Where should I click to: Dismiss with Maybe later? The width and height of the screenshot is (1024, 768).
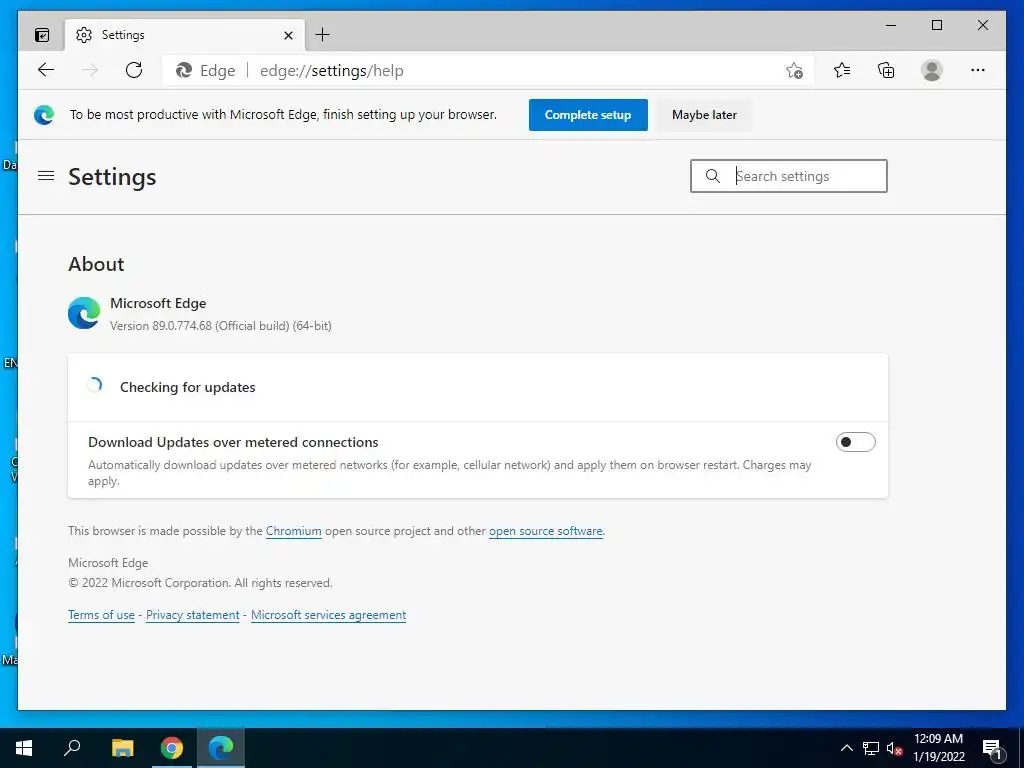click(704, 115)
